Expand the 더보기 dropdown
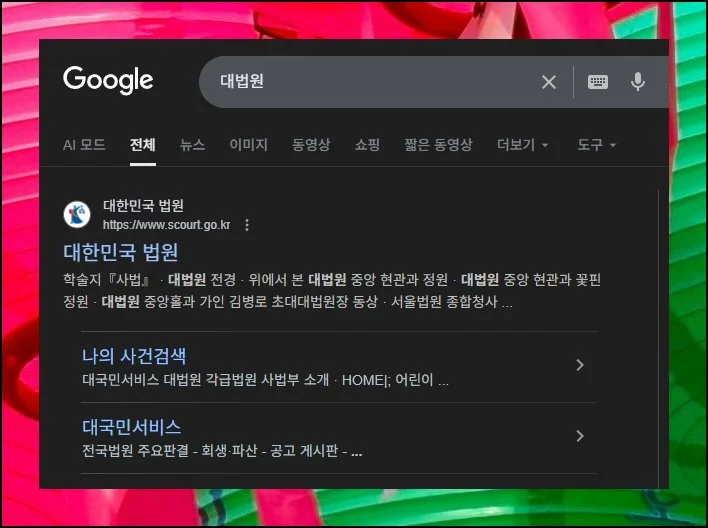708x528 pixels. point(523,145)
